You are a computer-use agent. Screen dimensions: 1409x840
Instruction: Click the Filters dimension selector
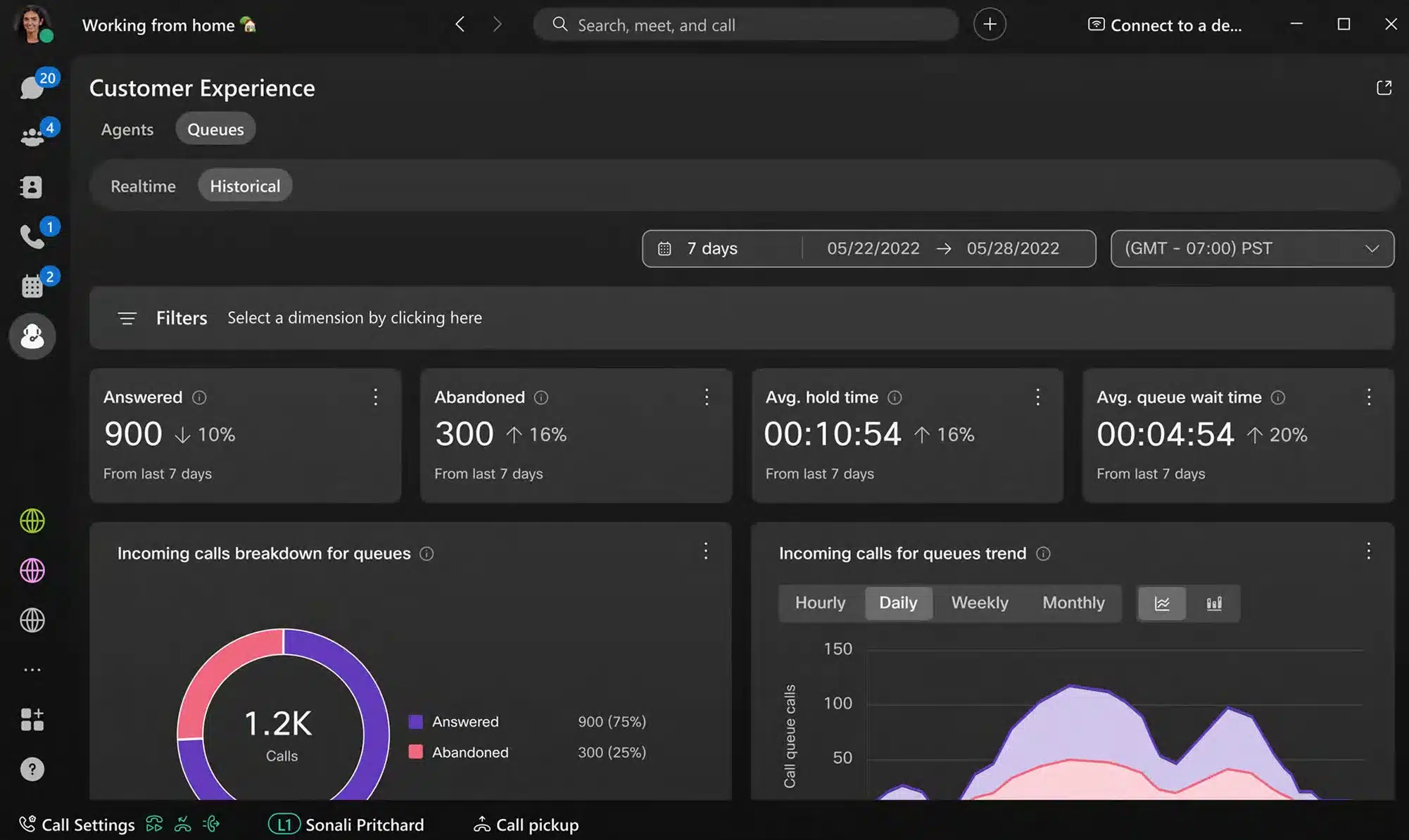[354, 317]
